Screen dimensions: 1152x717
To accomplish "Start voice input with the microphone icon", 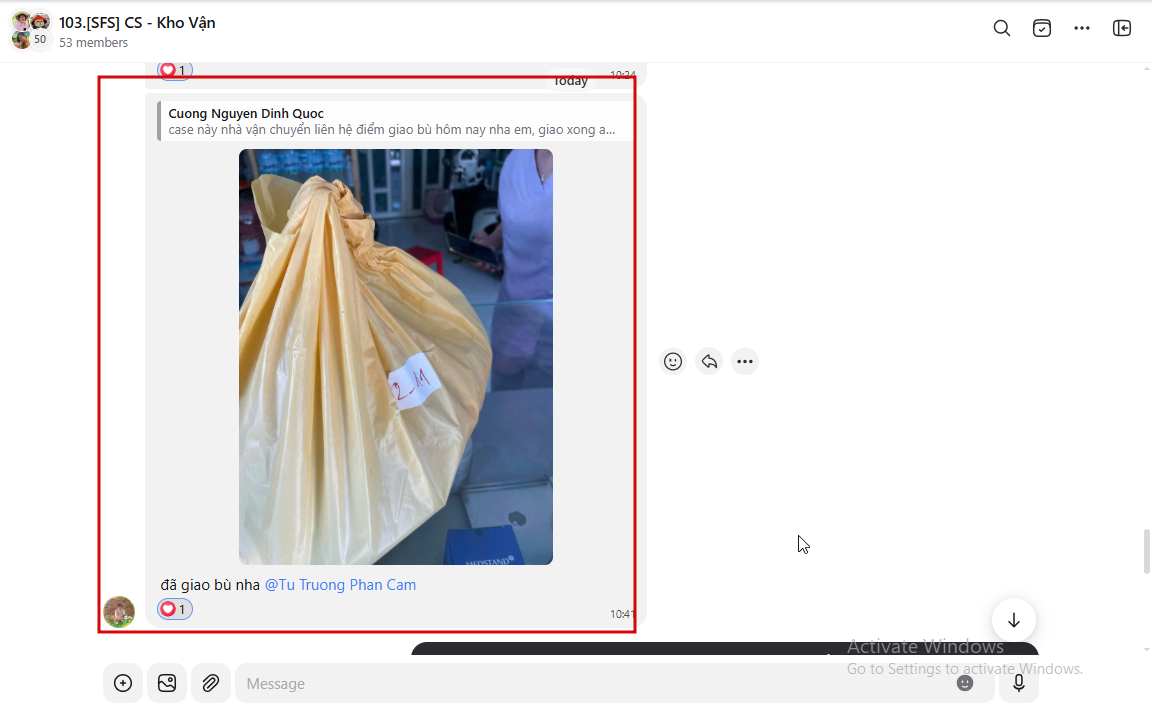I will click(1019, 683).
